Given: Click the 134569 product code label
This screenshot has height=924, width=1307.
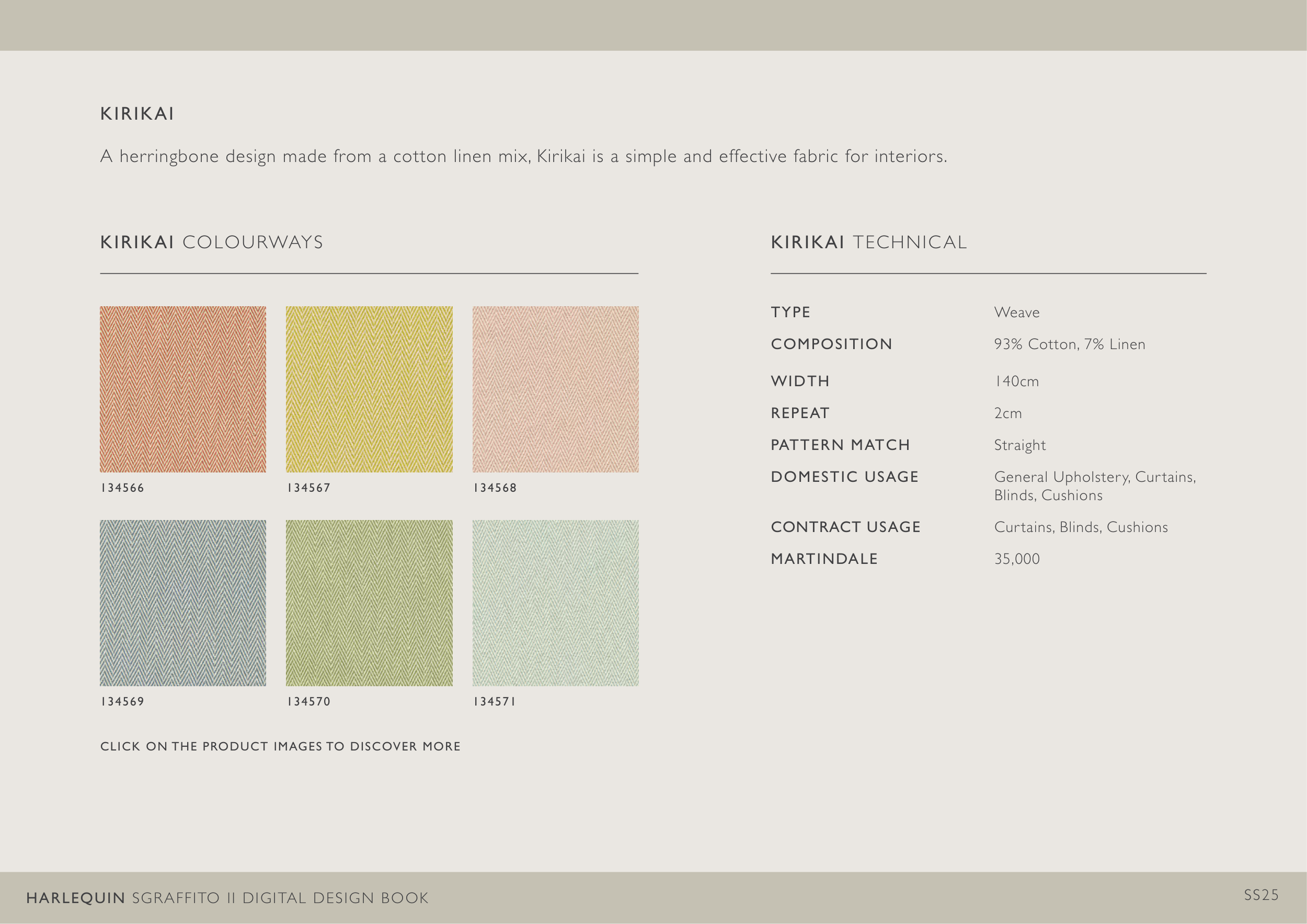Looking at the screenshot, I should click(x=122, y=701).
